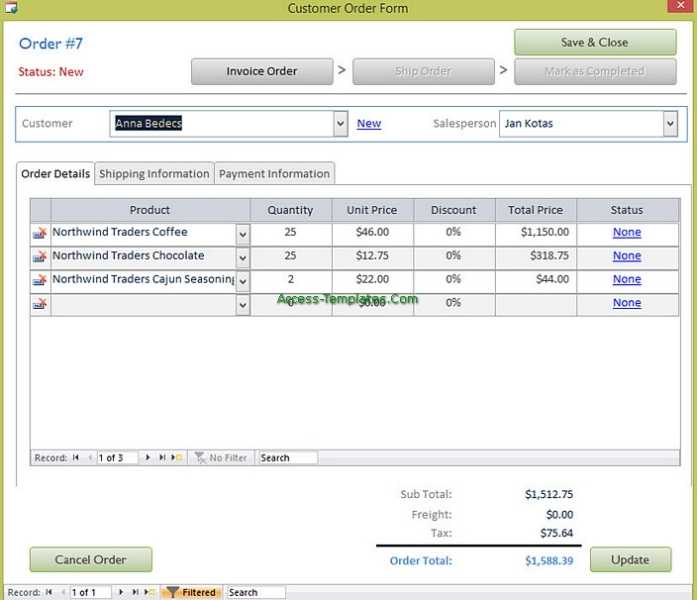Toggle the No Filter indicator in subform
The image size is (697, 600).
[221, 458]
